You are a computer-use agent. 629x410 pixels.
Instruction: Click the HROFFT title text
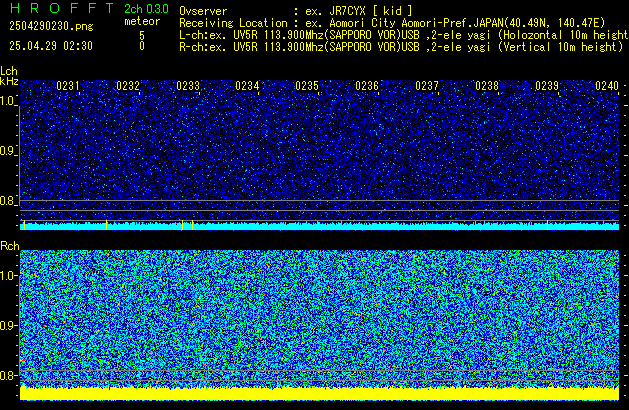(62, 8)
